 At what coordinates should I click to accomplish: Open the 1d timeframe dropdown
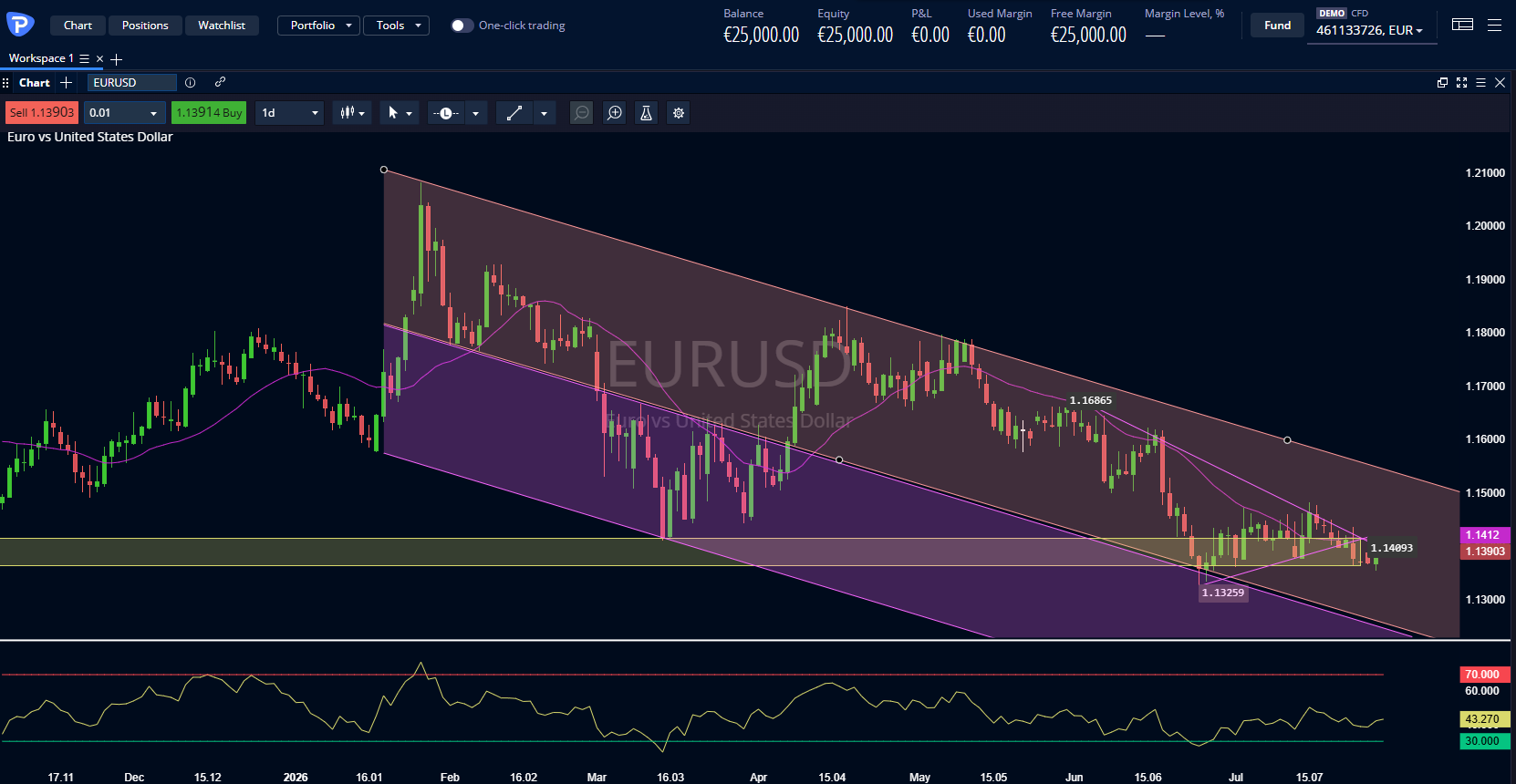click(x=289, y=113)
